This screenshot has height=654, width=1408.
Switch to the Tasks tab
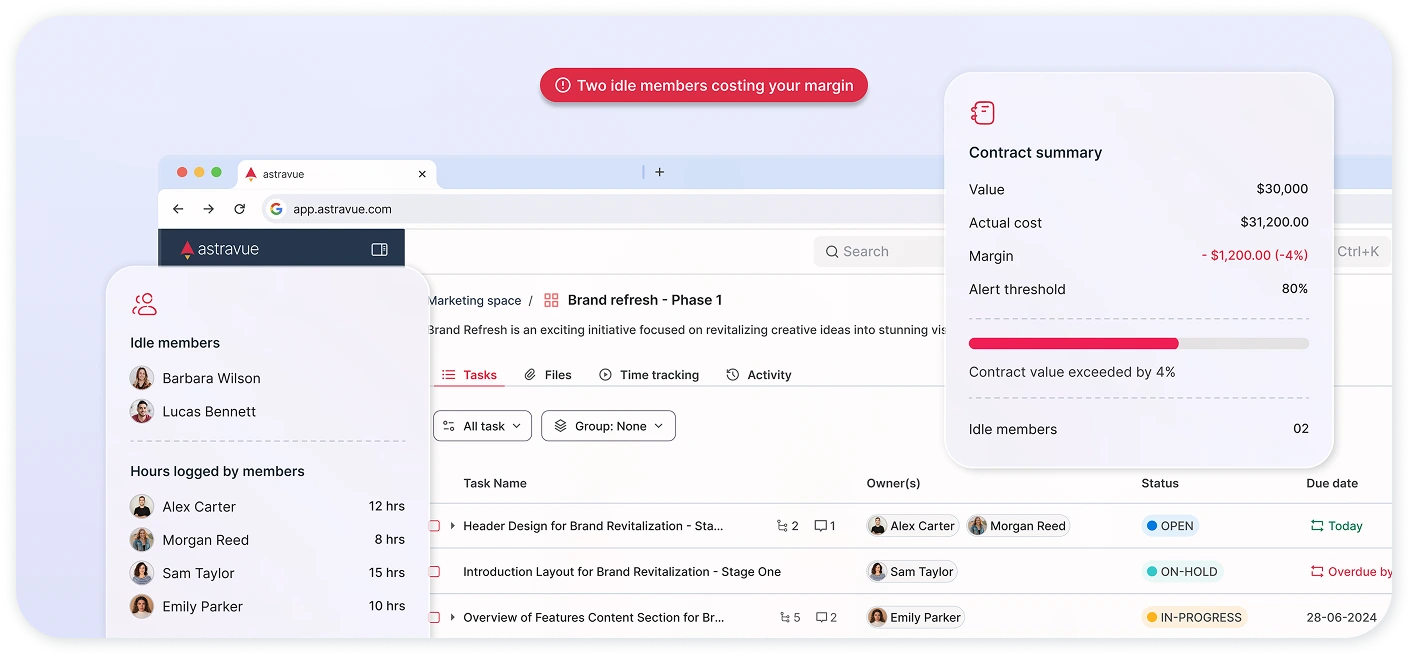tap(470, 375)
